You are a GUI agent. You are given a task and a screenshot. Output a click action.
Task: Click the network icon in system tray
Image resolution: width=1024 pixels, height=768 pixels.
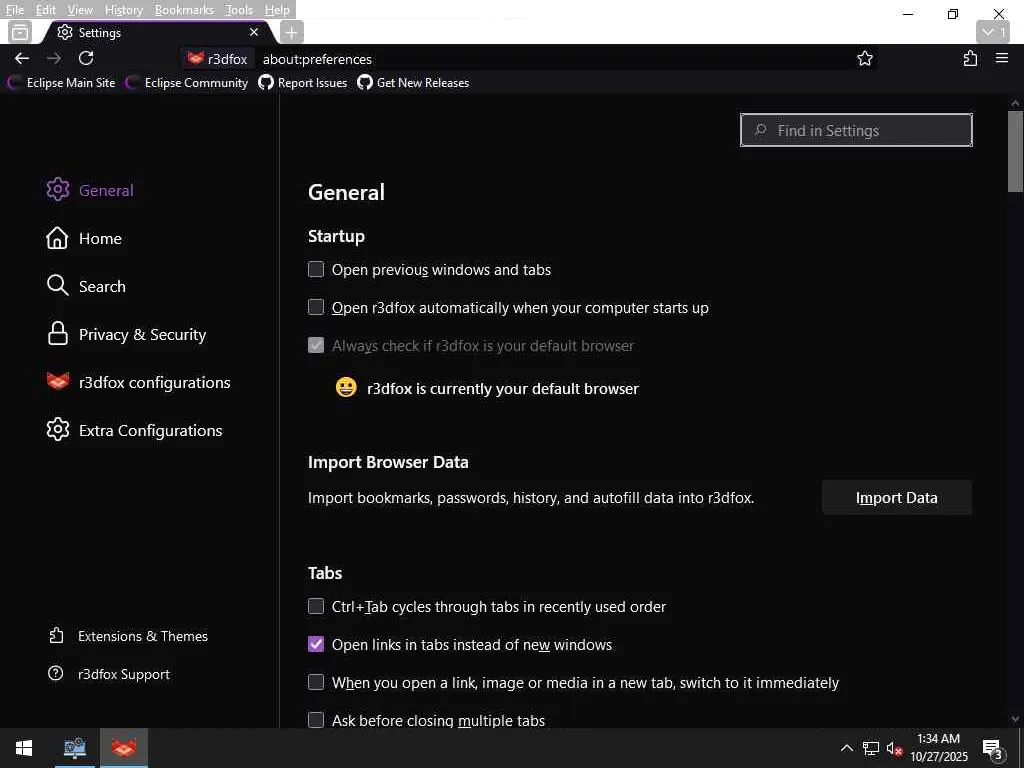click(871, 748)
